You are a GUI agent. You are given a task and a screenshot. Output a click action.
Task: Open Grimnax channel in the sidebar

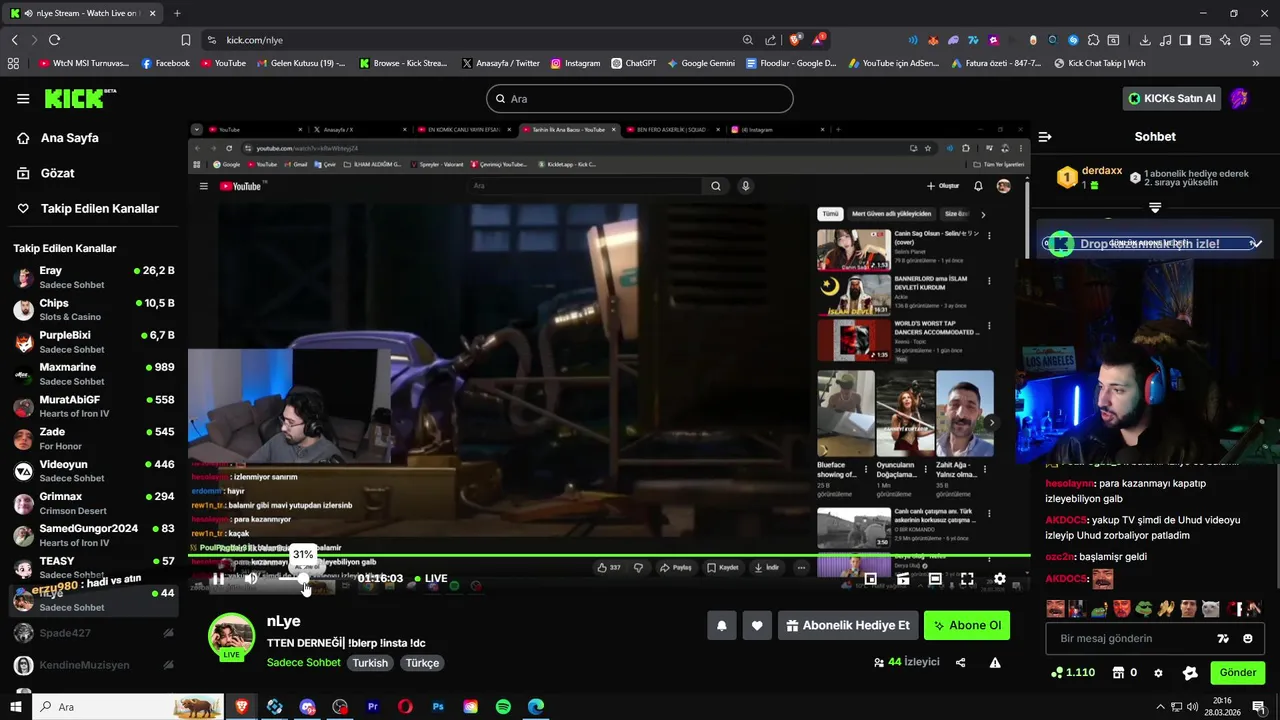[94, 503]
